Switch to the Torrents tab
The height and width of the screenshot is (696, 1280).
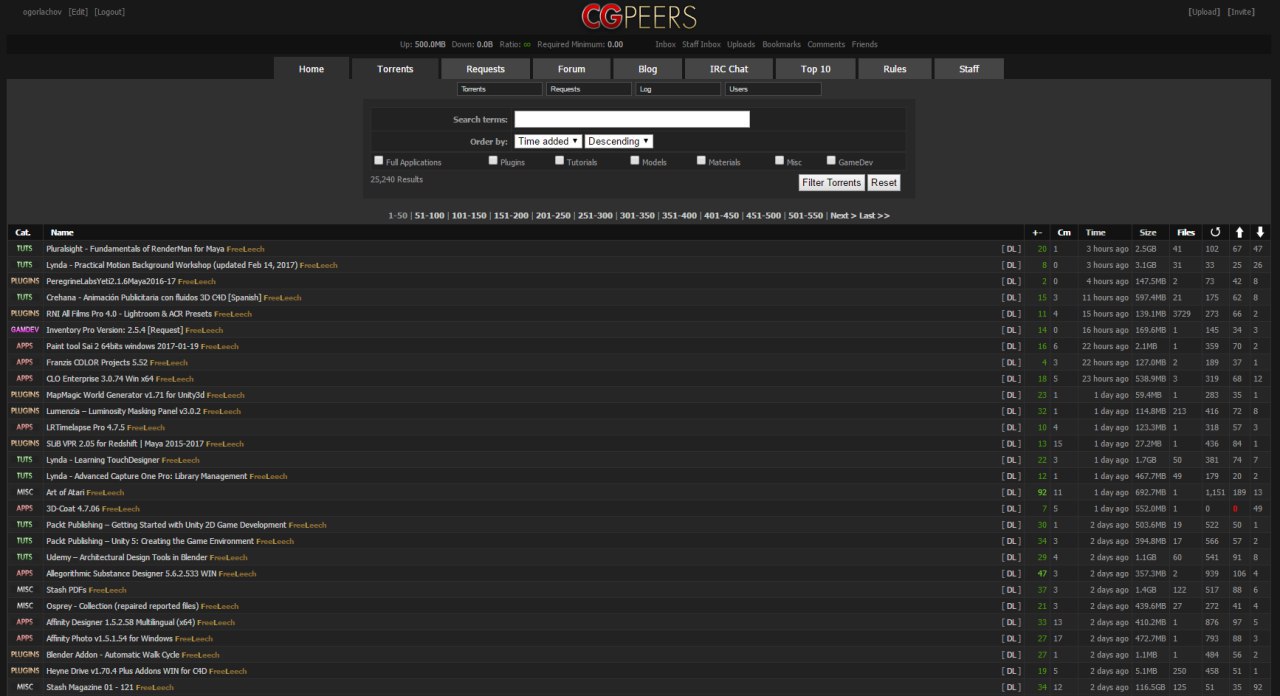(395, 69)
